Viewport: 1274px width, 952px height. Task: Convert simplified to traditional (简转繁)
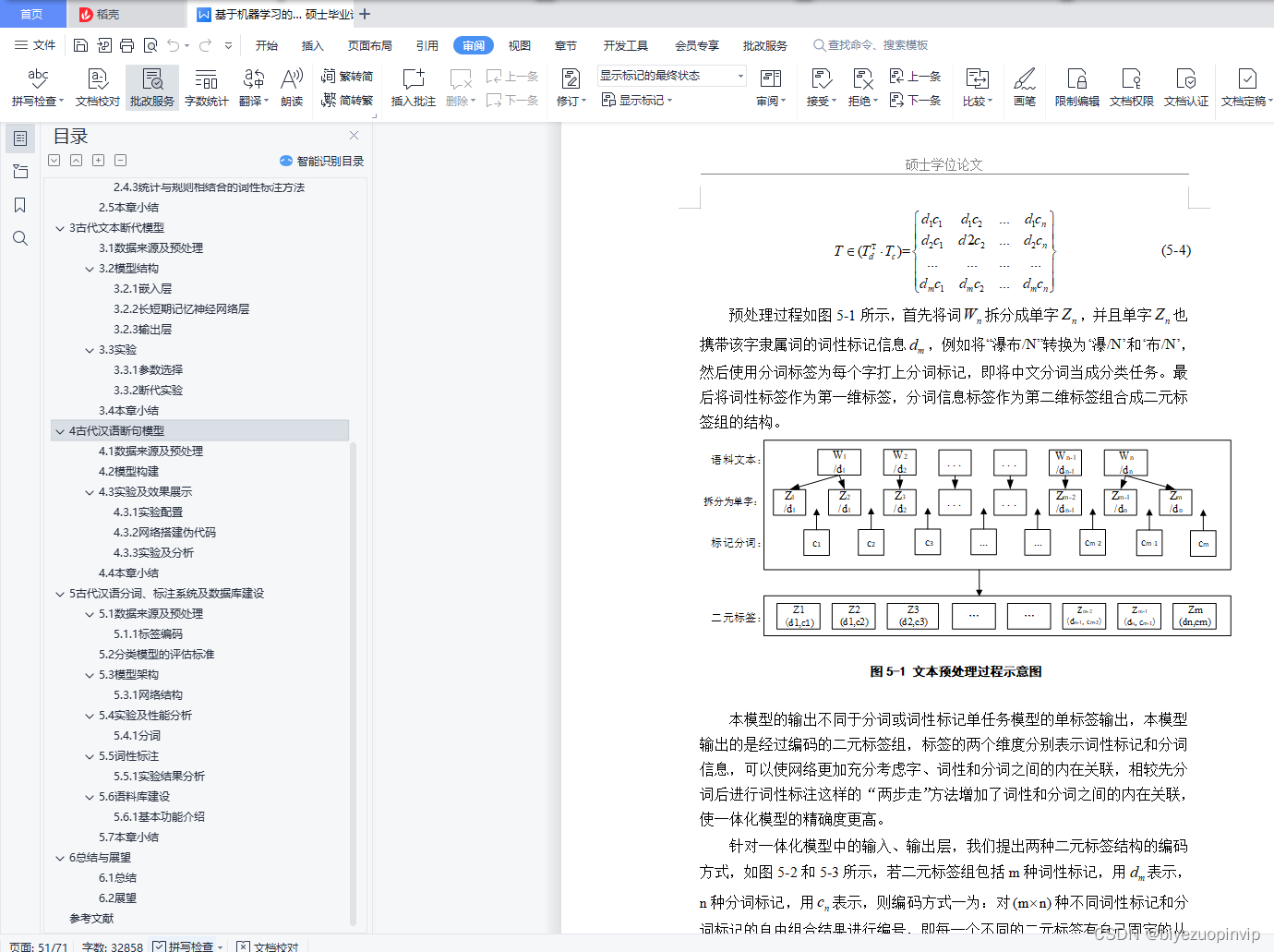coord(347,100)
